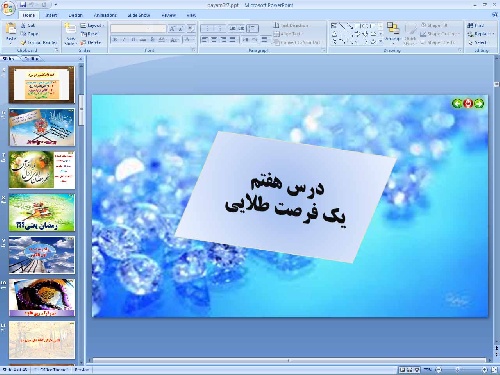
Task: Click the green back arrow on slide
Action: [x=457, y=104]
